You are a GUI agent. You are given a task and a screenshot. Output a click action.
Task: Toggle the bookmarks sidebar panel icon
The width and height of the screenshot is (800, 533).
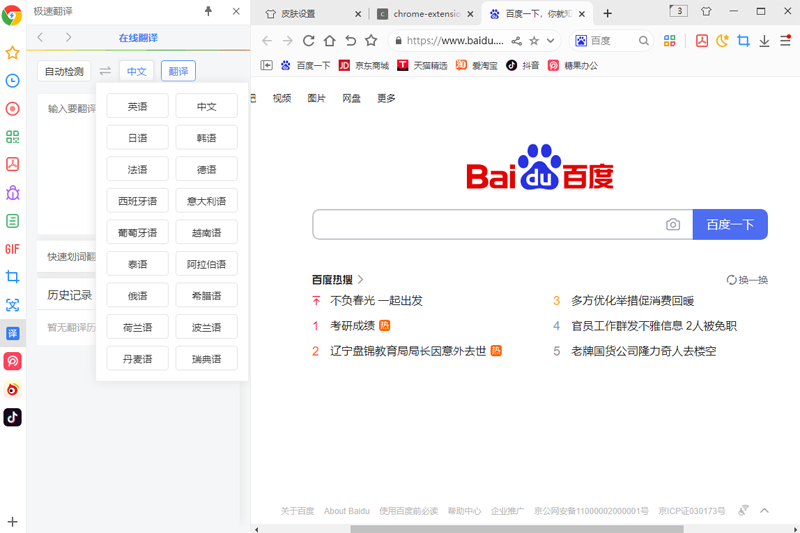(266, 65)
